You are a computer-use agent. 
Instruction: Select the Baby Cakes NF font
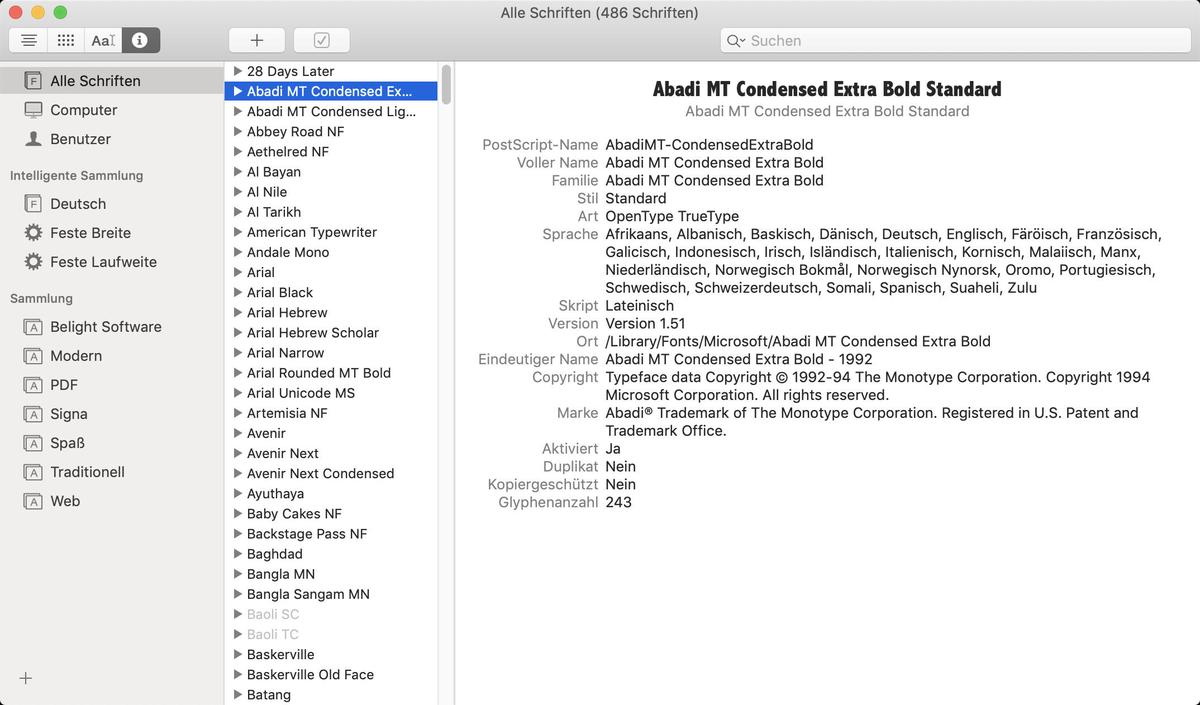(x=331, y=513)
